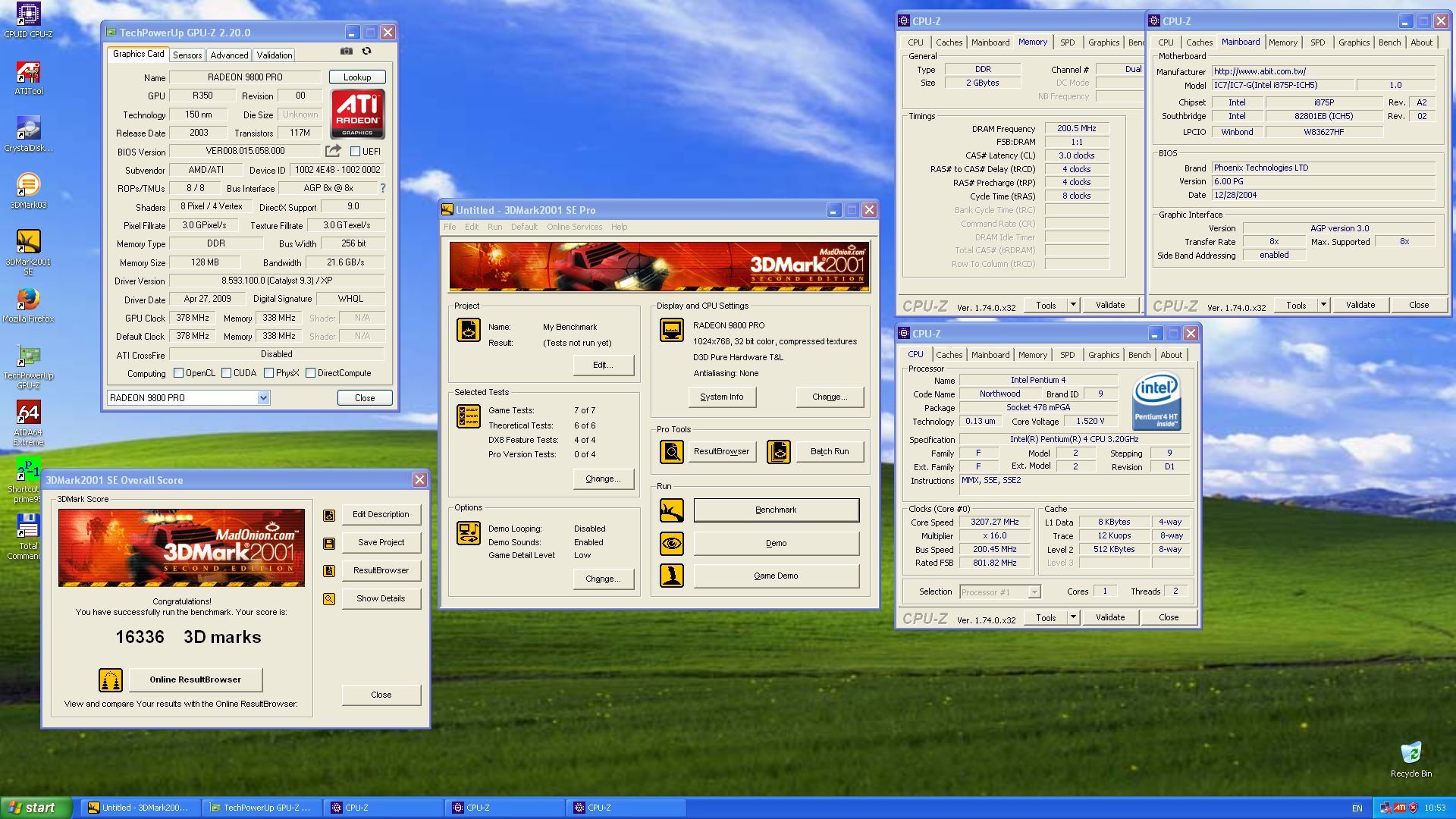1456x819 pixels.
Task: Click the ResultBrowser magnifier icon
Action: point(671,452)
